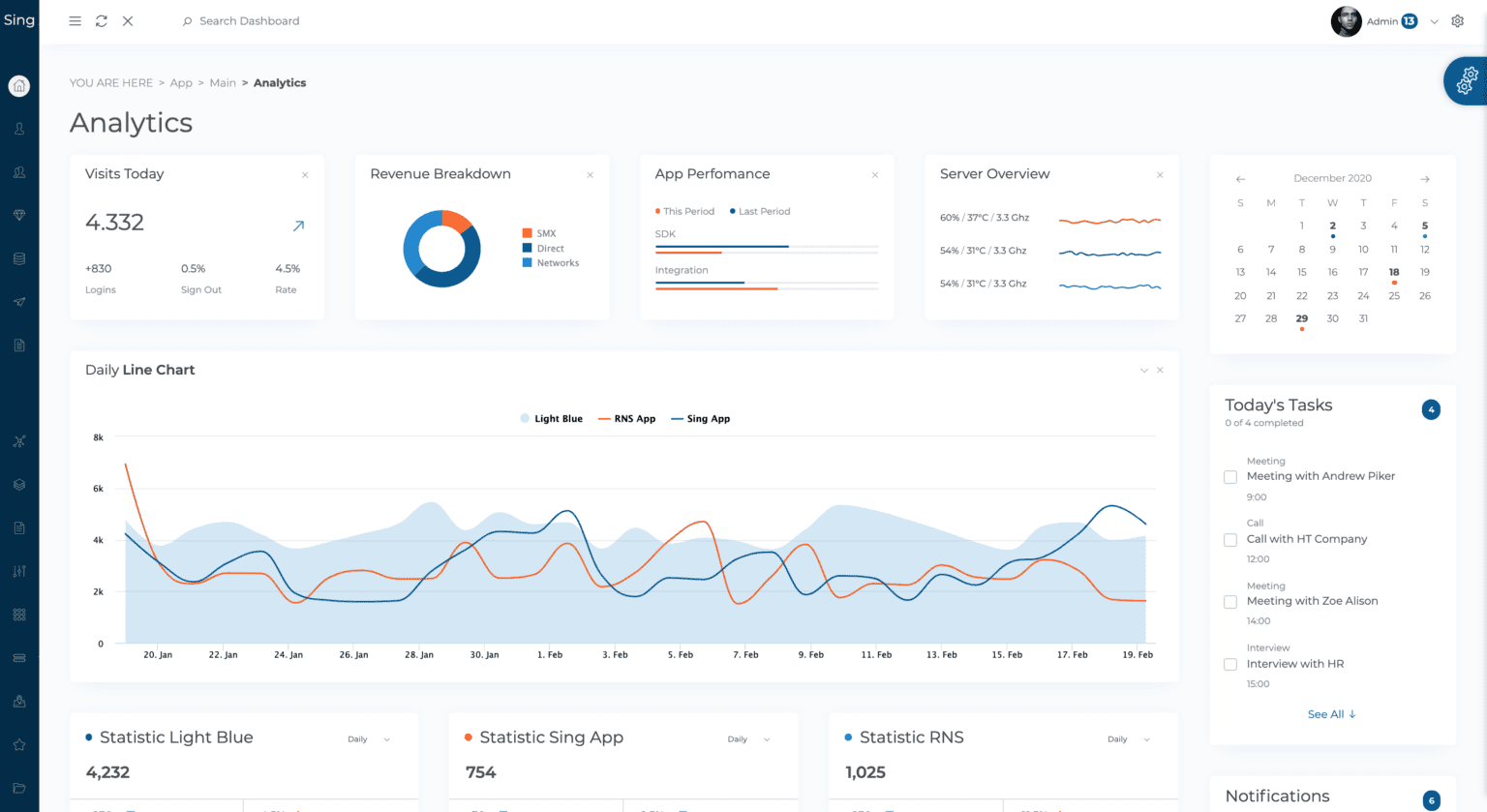Viewport: 1487px width, 812px height.
Task: Open the stacked layers sidebar icon
Action: point(18,485)
